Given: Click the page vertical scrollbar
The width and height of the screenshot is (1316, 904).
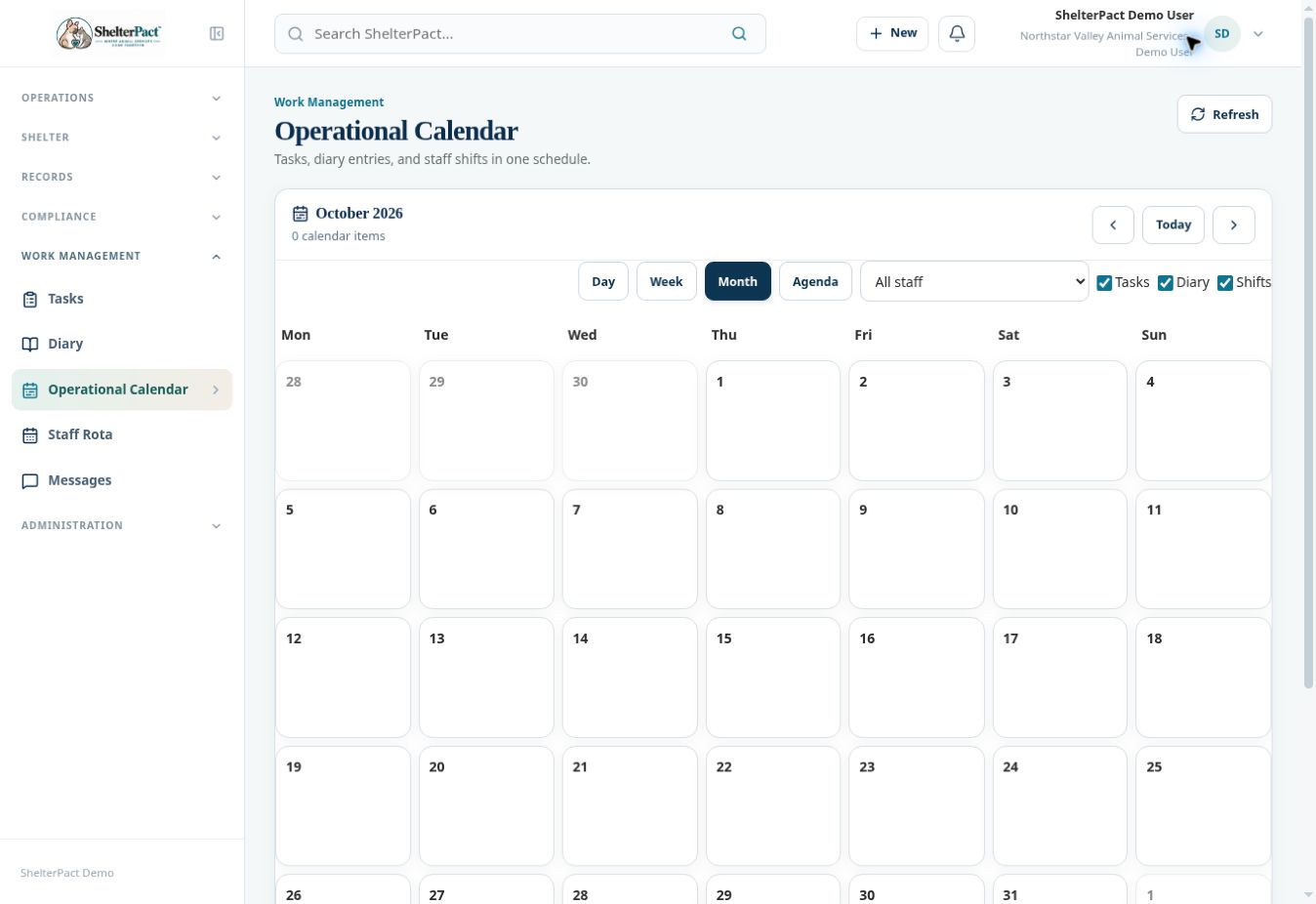Looking at the screenshot, I should coord(1308,351).
